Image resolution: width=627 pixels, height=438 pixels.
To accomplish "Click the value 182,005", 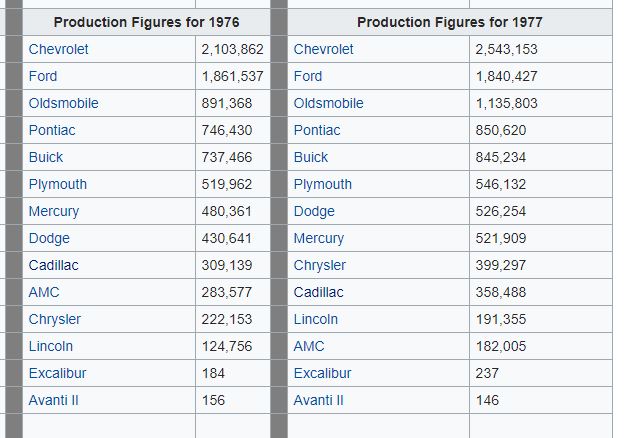I will pos(501,346).
